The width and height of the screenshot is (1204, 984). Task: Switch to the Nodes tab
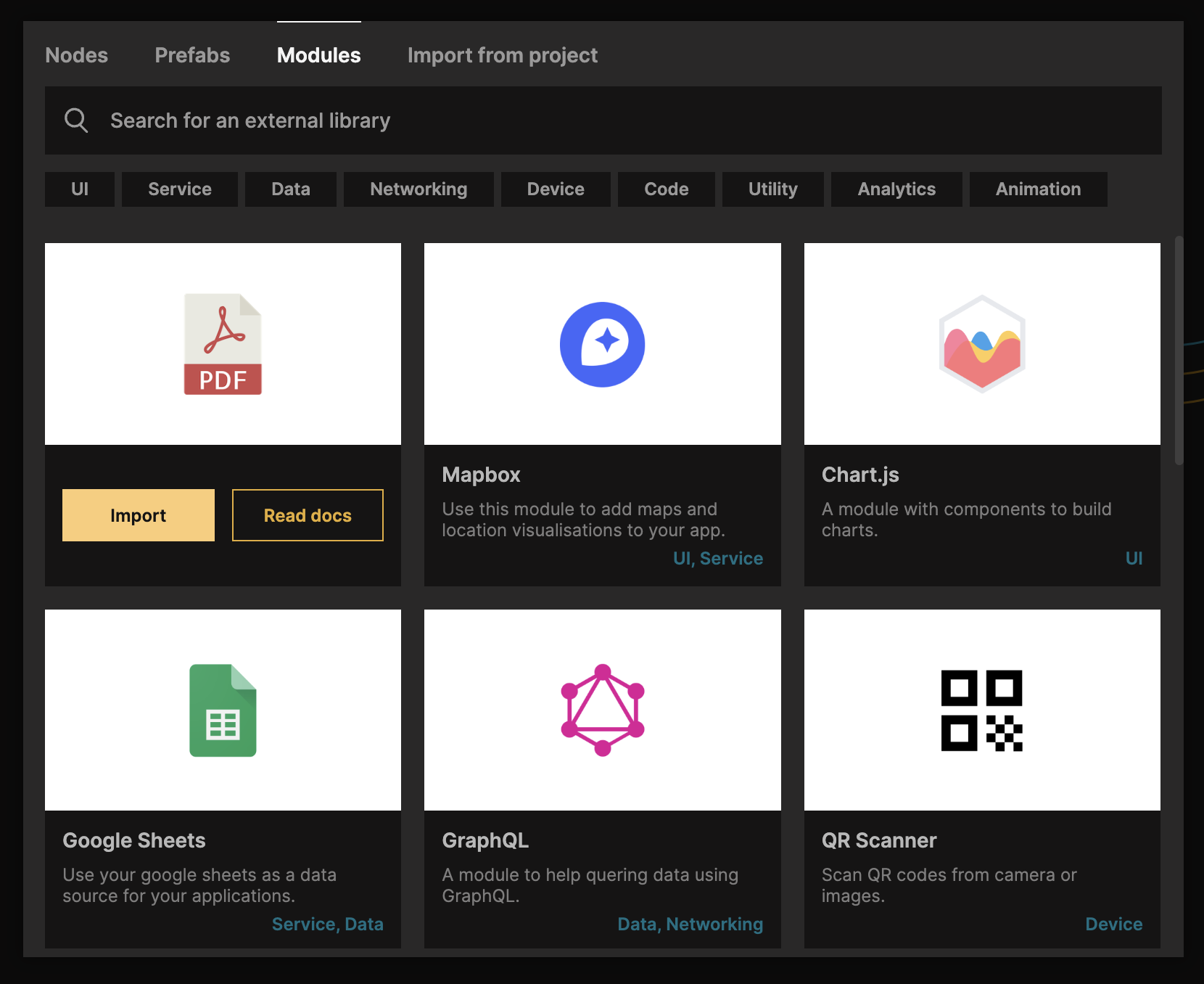76,55
